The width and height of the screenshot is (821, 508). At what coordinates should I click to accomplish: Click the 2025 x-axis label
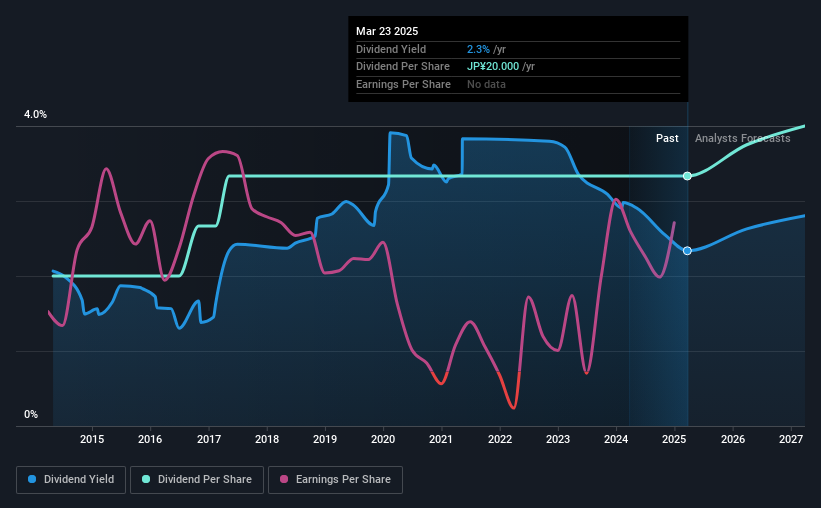[x=674, y=439]
